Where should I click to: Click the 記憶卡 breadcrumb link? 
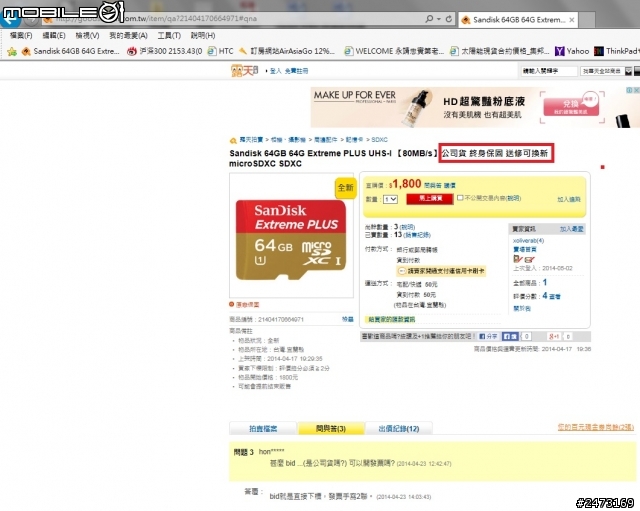[x=354, y=140]
